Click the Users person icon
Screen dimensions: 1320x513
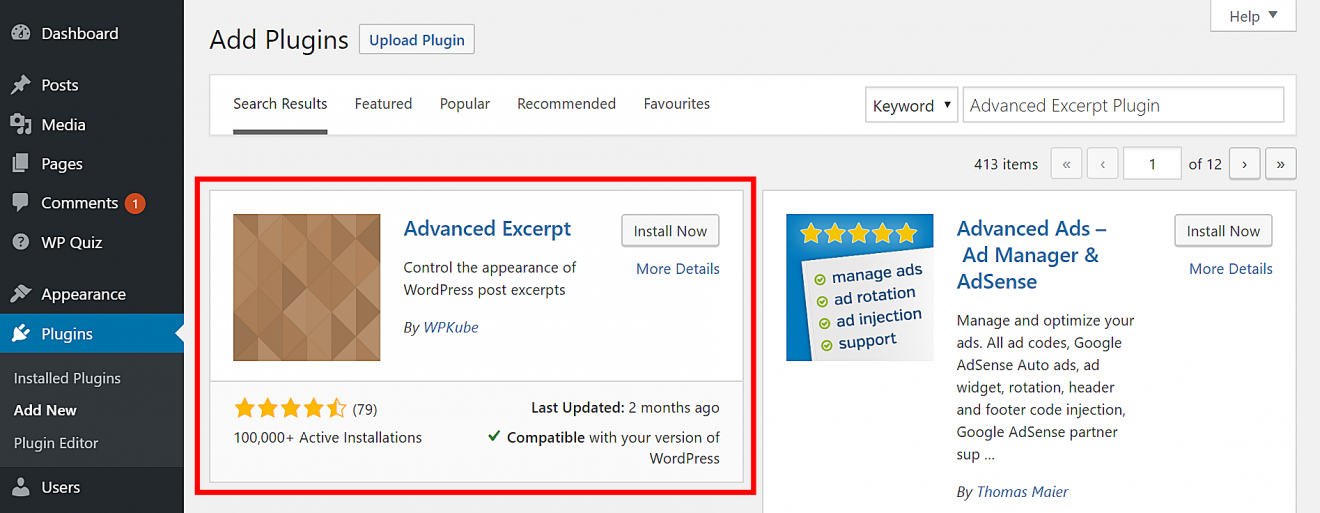coord(21,487)
